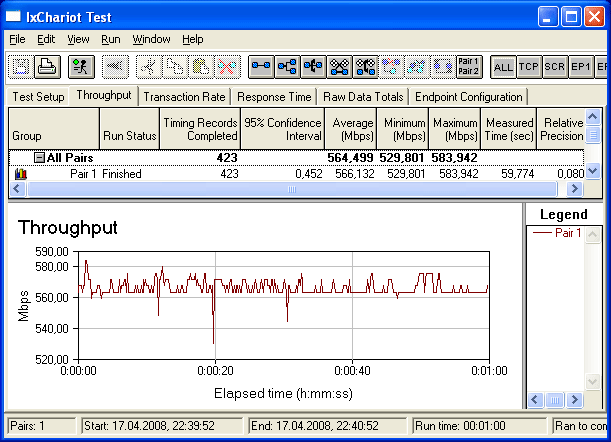
Task: Toggle the ALL filter button
Action: (503, 67)
